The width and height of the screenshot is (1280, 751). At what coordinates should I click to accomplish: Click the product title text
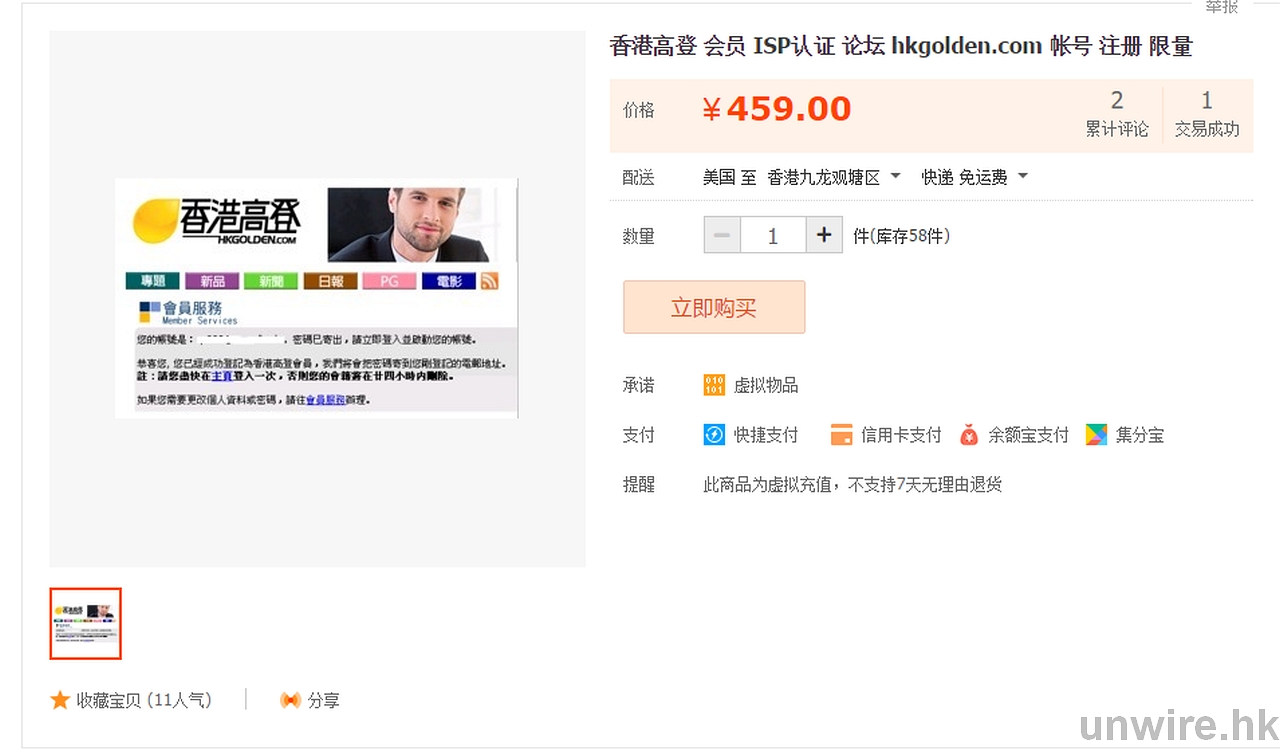900,46
